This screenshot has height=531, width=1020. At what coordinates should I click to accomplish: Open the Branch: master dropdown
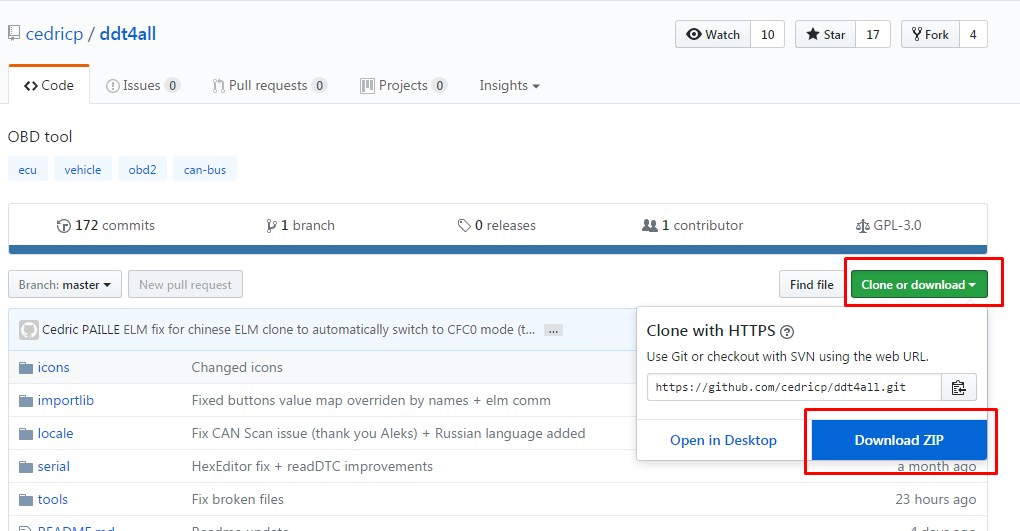65,285
